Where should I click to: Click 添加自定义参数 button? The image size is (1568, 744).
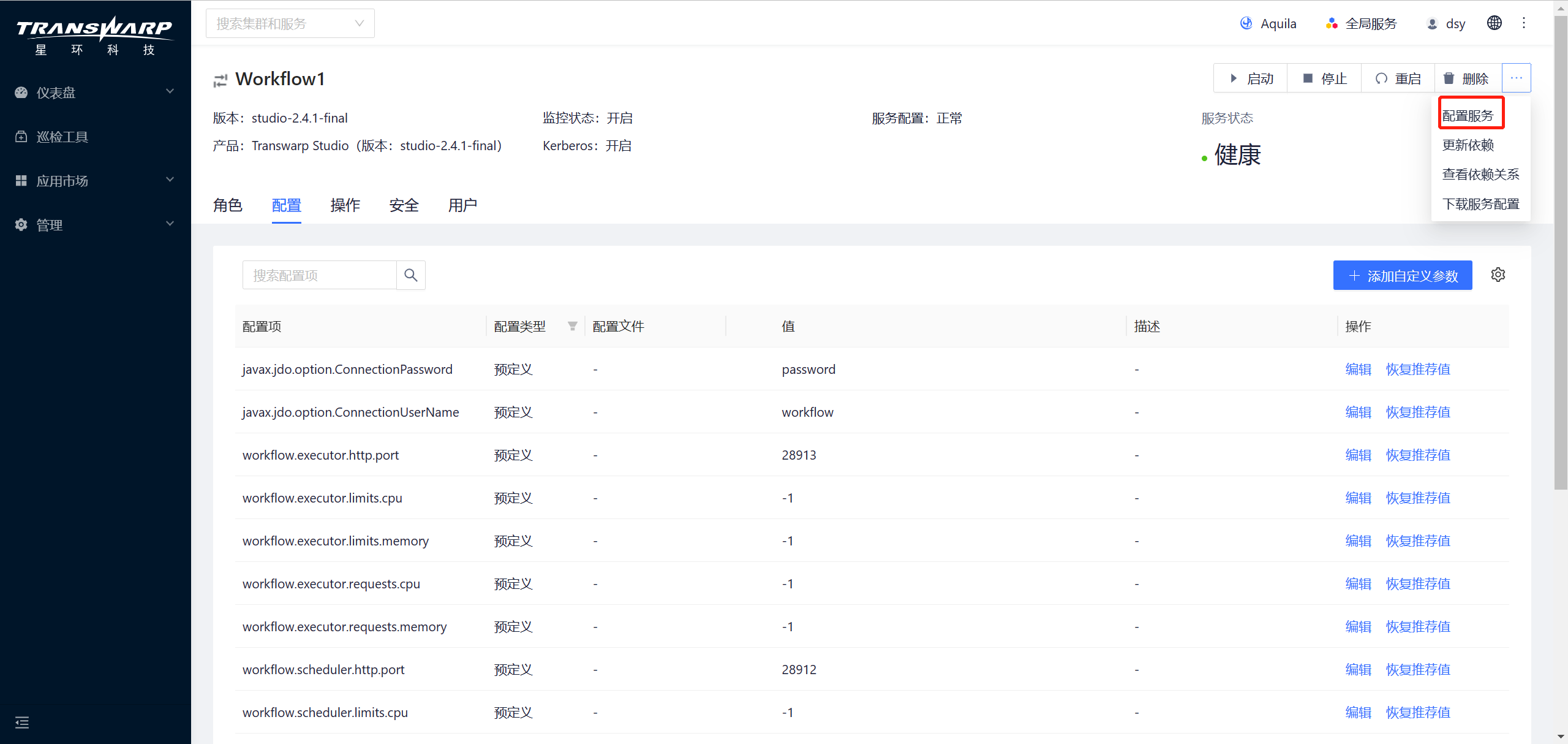(1402, 276)
